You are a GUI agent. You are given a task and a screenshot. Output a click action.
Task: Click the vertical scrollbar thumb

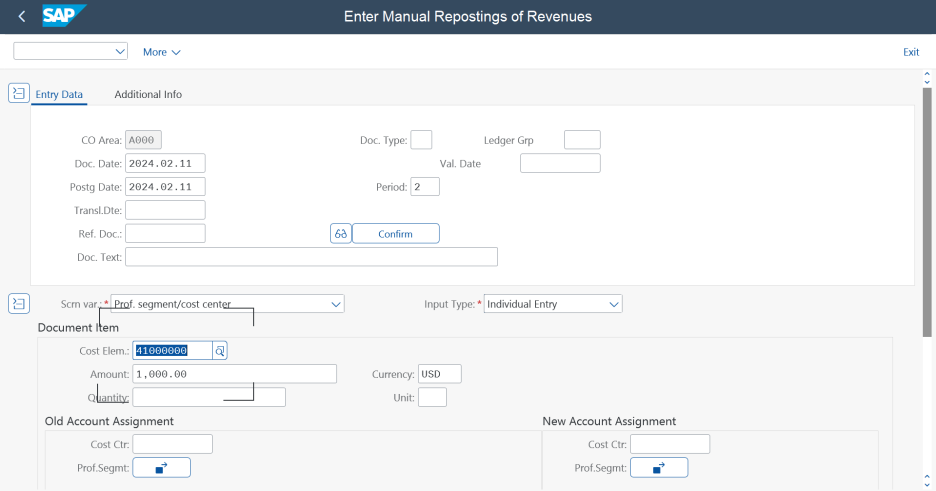point(926,212)
